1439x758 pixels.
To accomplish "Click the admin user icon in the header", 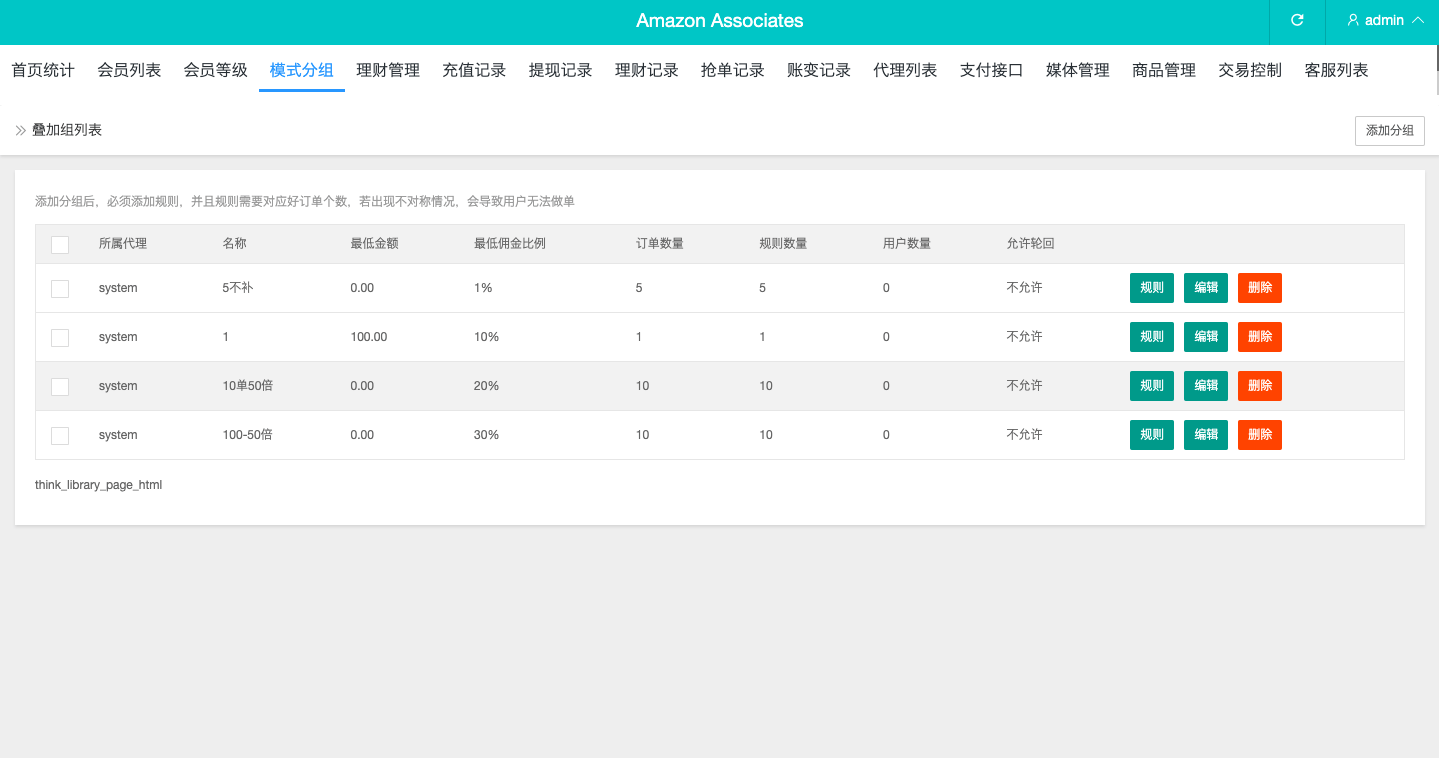I will [x=1353, y=19].
